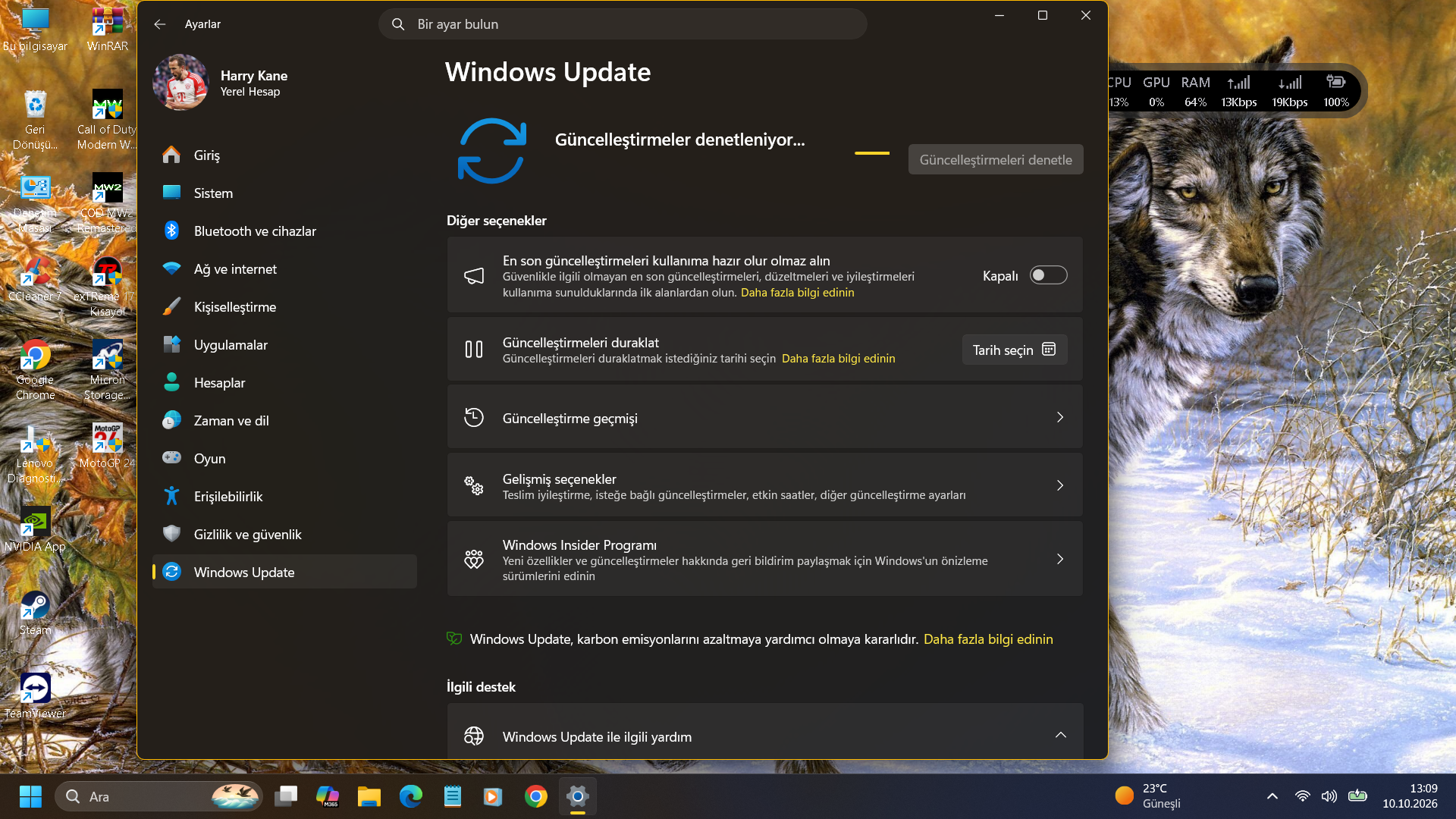The image size is (1456, 819).
Task: Click the Güncelleştirme geçmişi clock icon
Action: pos(474,417)
